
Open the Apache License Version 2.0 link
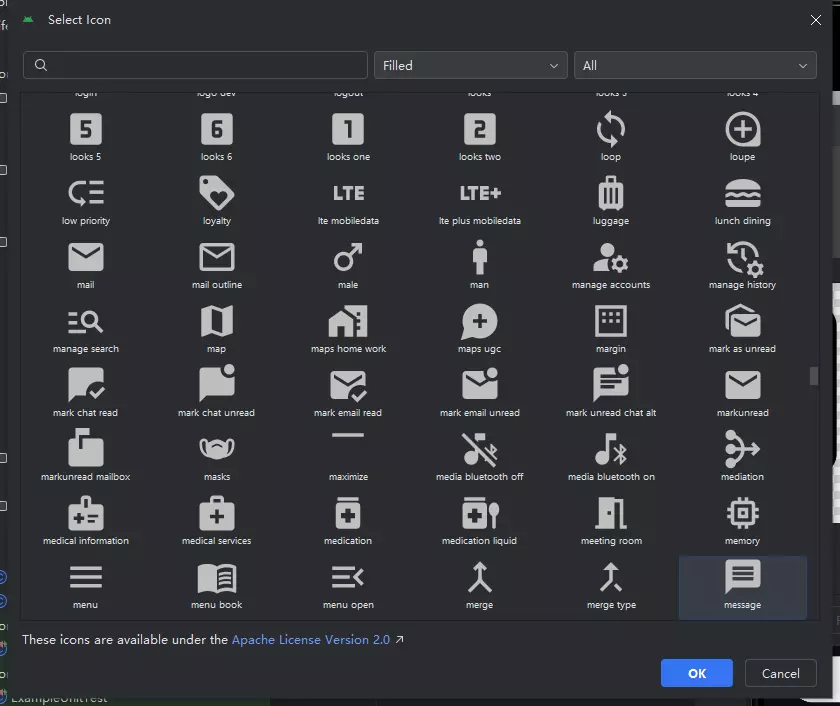click(x=311, y=640)
